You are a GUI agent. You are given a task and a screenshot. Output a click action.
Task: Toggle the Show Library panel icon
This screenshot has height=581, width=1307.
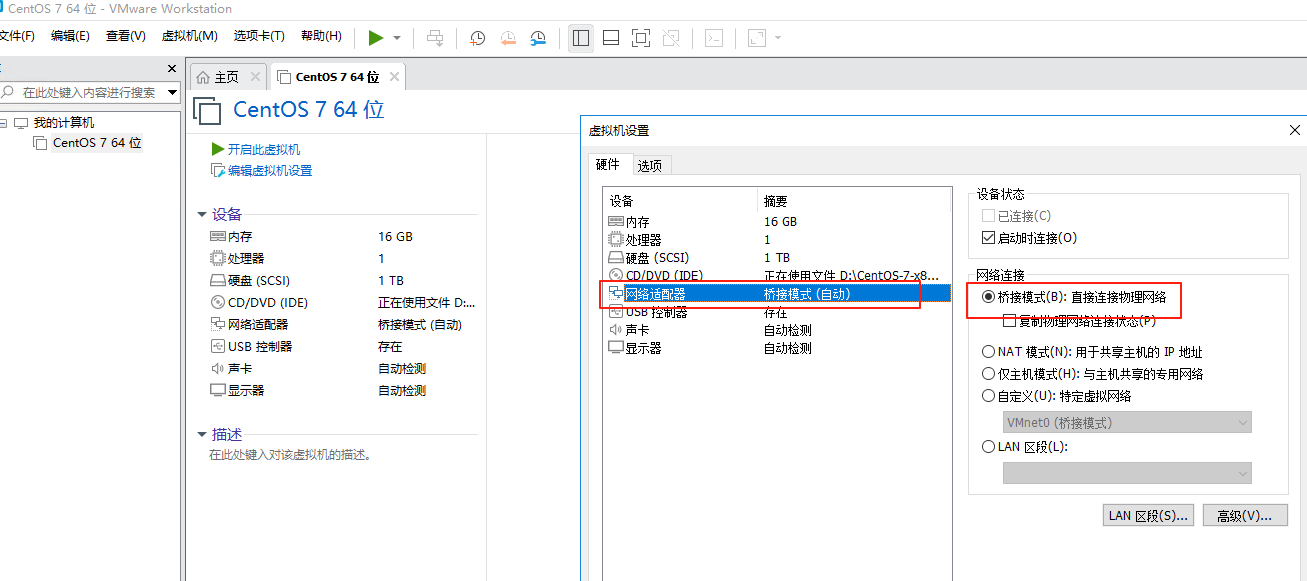coord(581,37)
